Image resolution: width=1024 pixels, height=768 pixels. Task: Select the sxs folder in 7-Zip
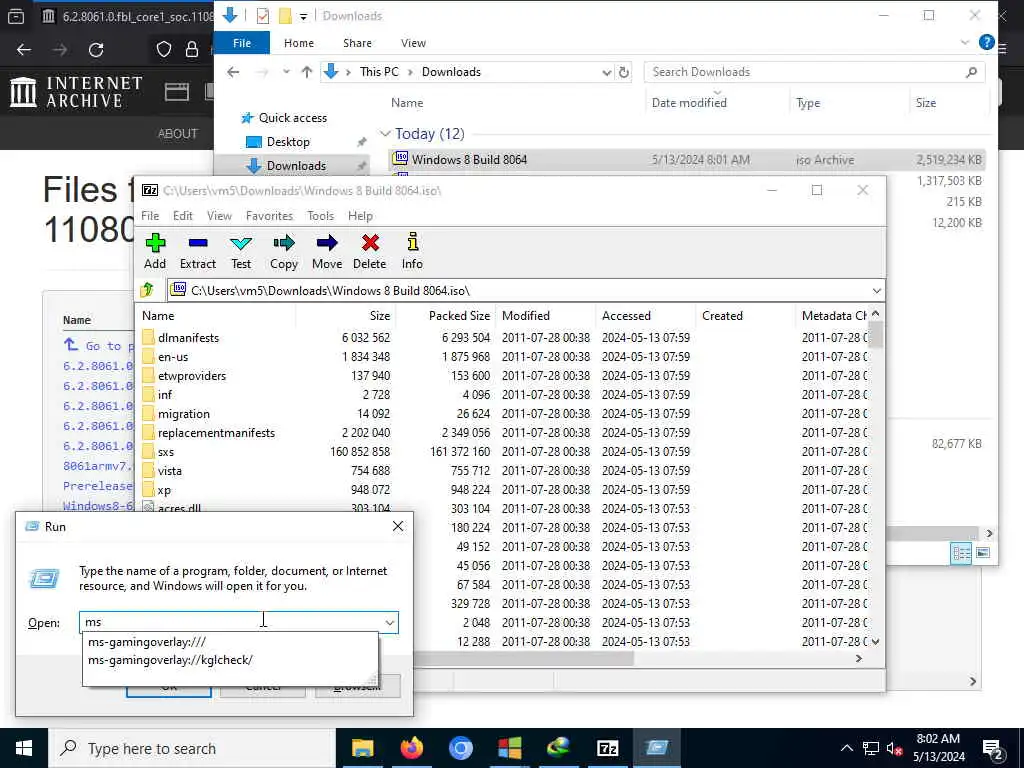point(166,452)
